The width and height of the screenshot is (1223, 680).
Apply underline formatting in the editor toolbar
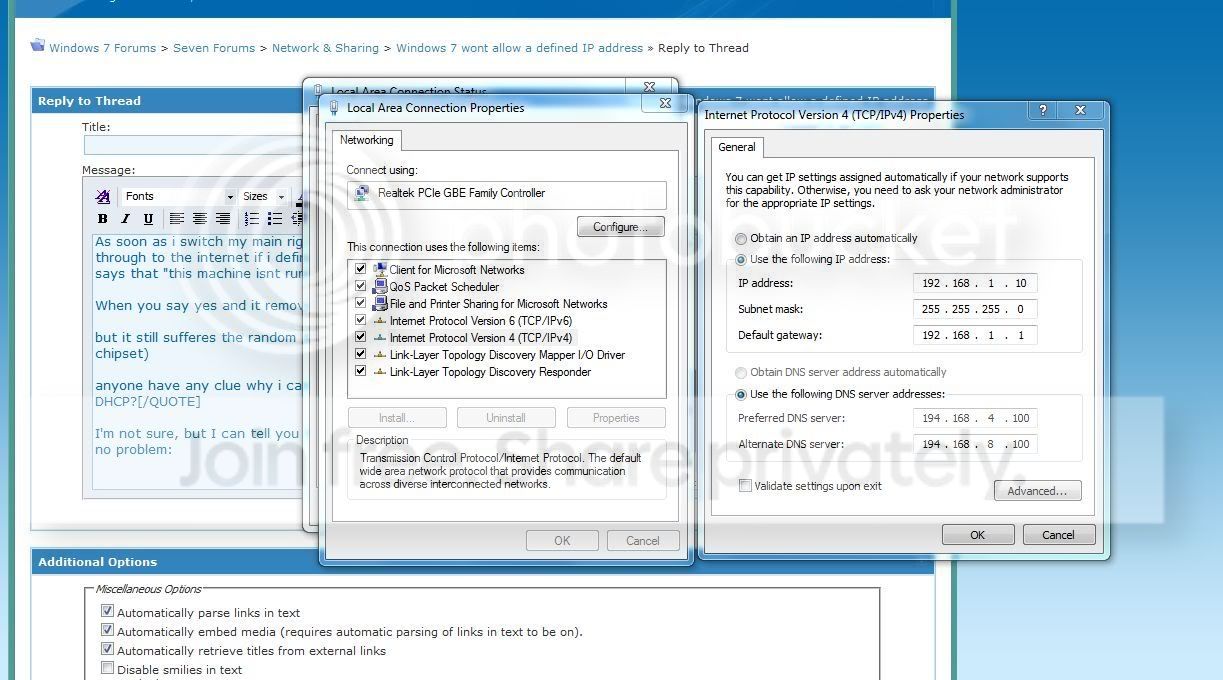tap(148, 219)
